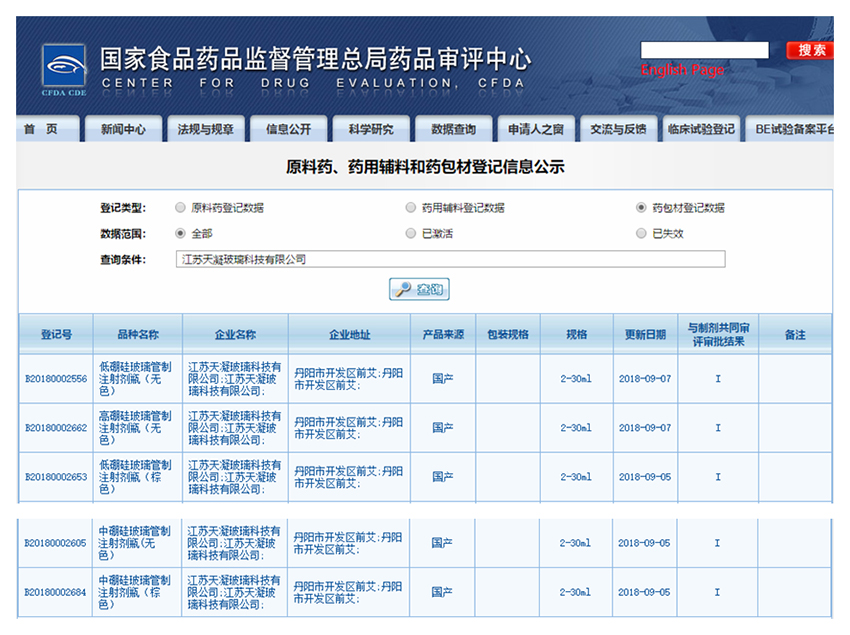Open 数据查询 navigation tab
The image size is (850, 635).
click(454, 130)
